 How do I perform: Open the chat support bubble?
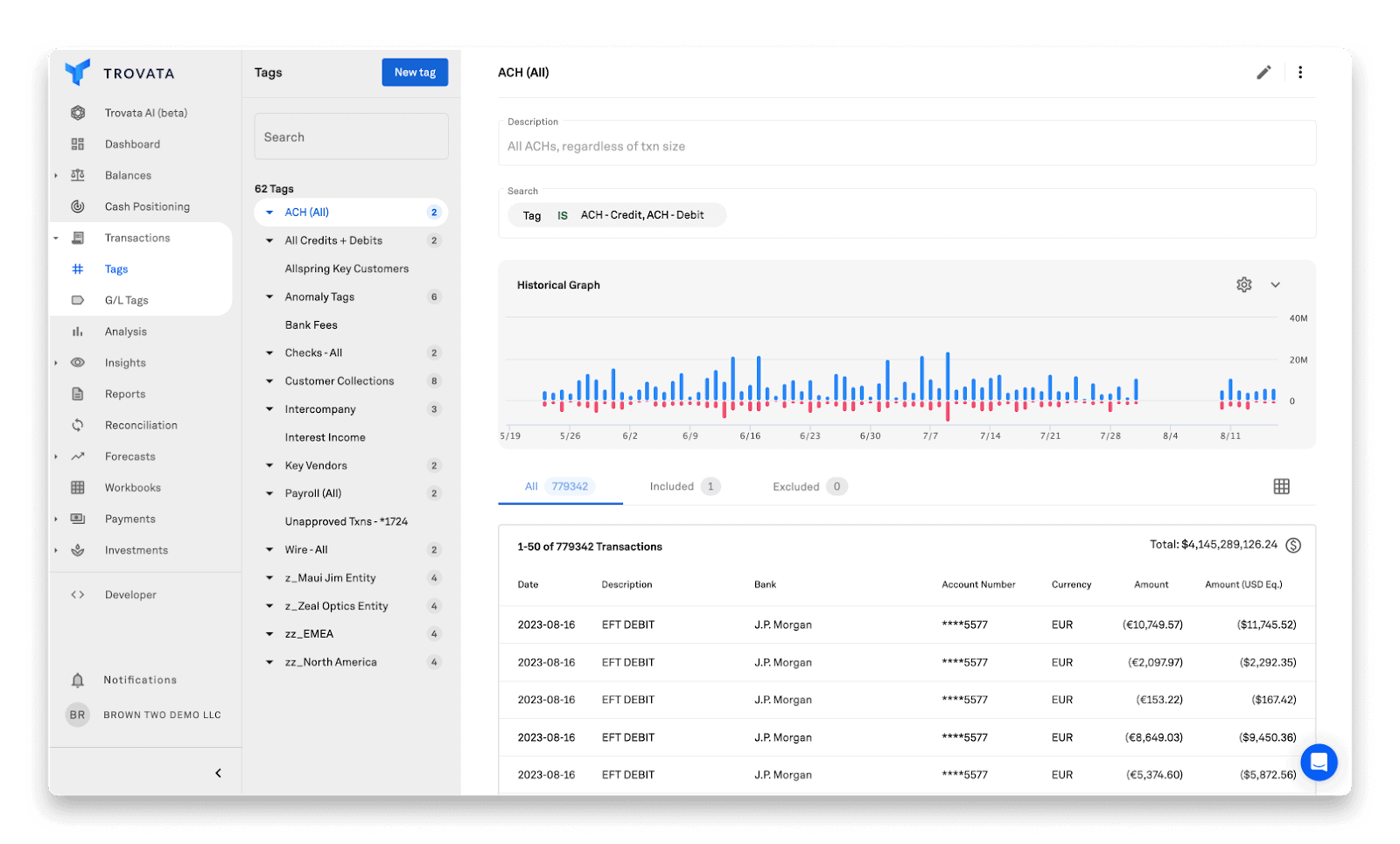point(1319,762)
